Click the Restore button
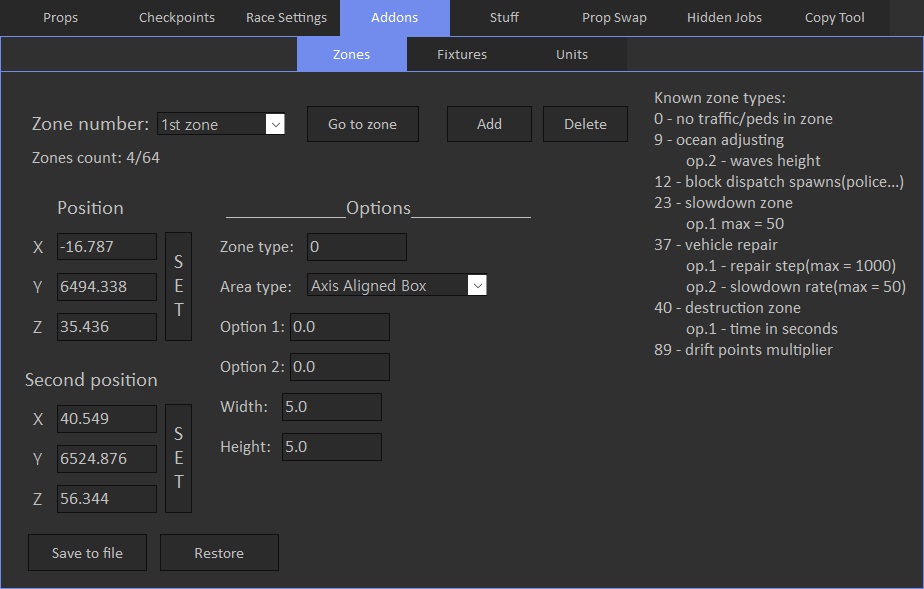Image resolution: width=924 pixels, height=589 pixels. [x=219, y=553]
